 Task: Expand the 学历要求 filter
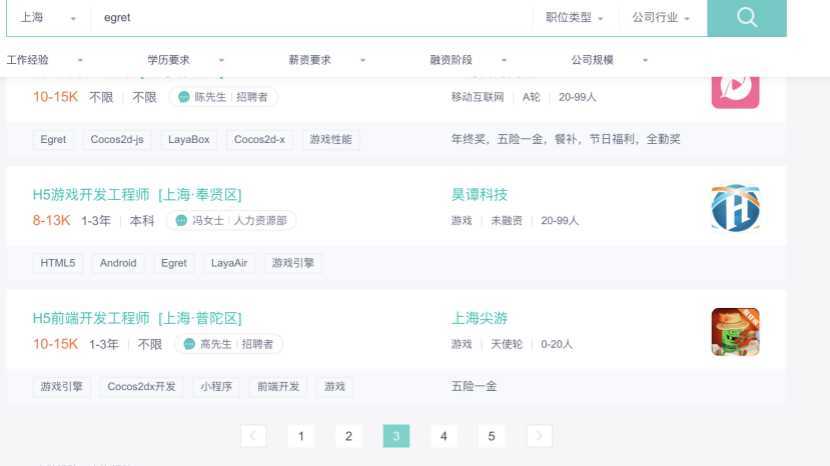tap(186, 60)
